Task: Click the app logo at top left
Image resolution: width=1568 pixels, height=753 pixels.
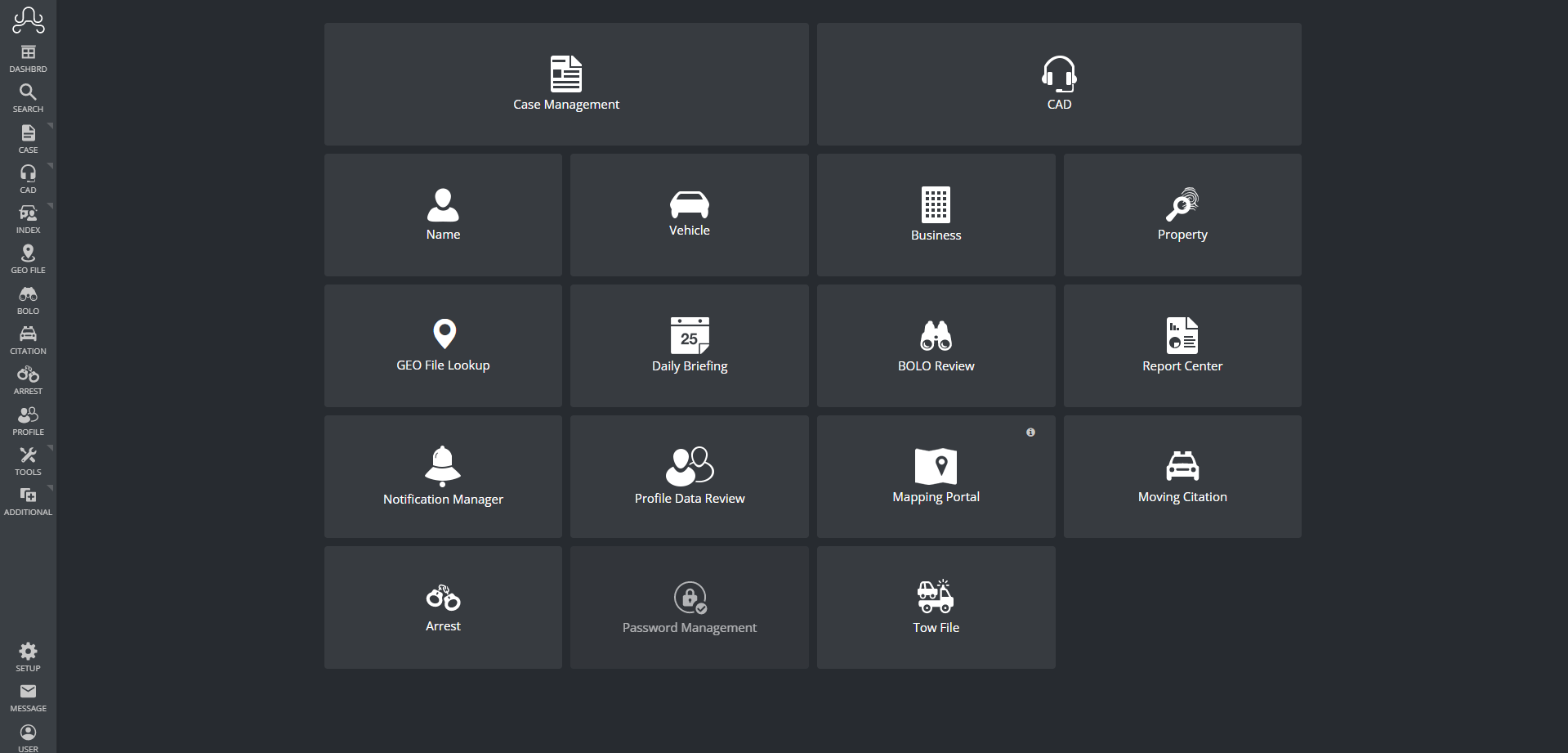Action: (27, 20)
